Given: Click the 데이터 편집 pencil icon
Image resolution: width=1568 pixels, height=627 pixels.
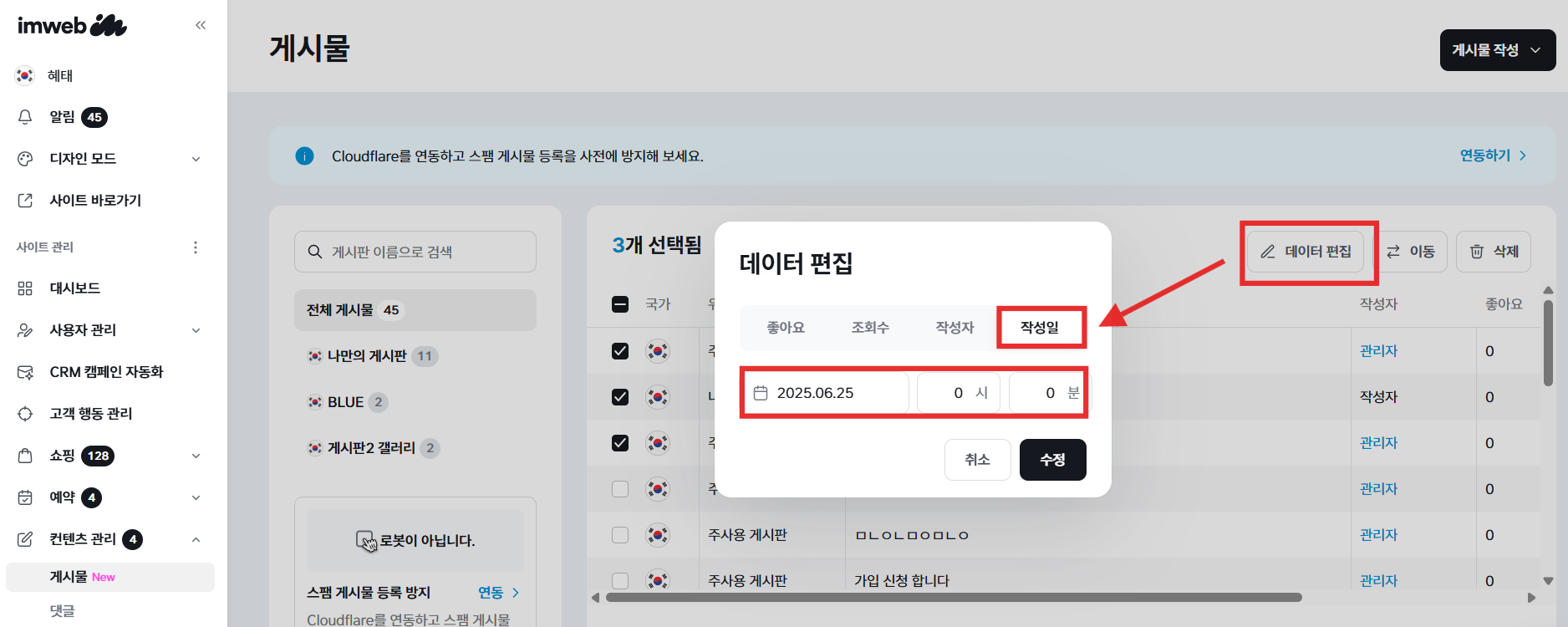Looking at the screenshot, I should pyautogui.click(x=1268, y=252).
